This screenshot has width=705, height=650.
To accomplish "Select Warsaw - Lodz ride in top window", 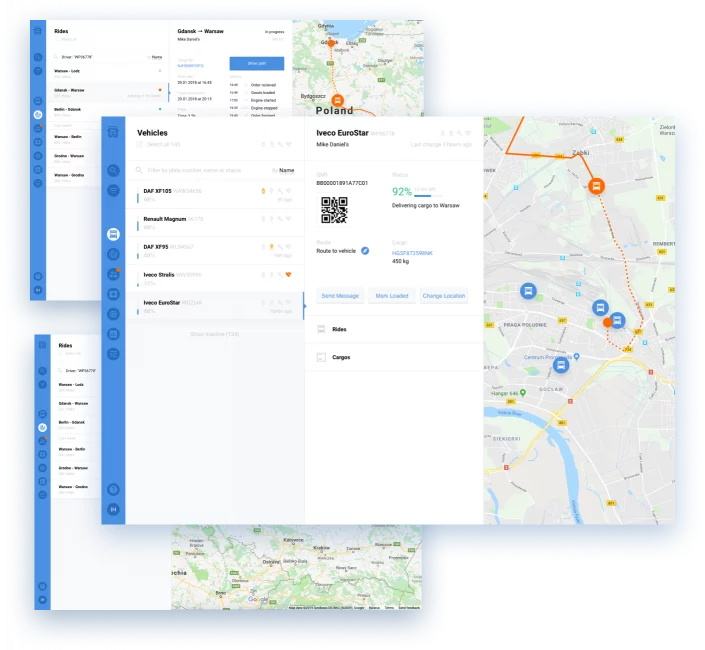I will point(107,73).
